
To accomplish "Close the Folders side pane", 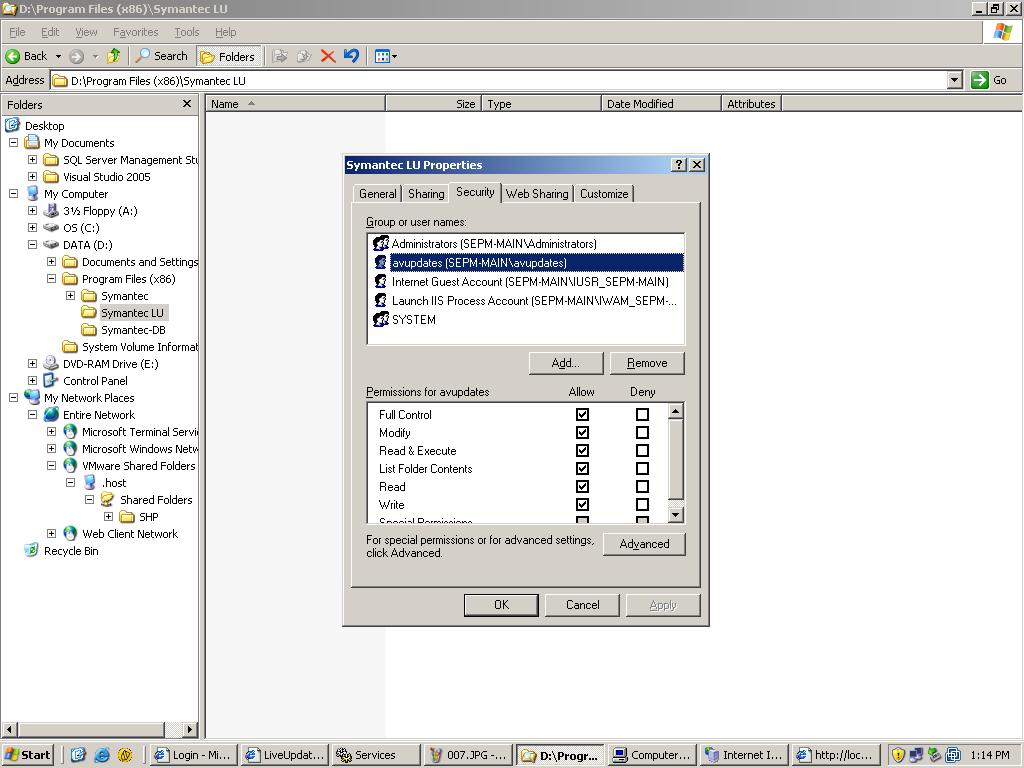I will coord(186,104).
